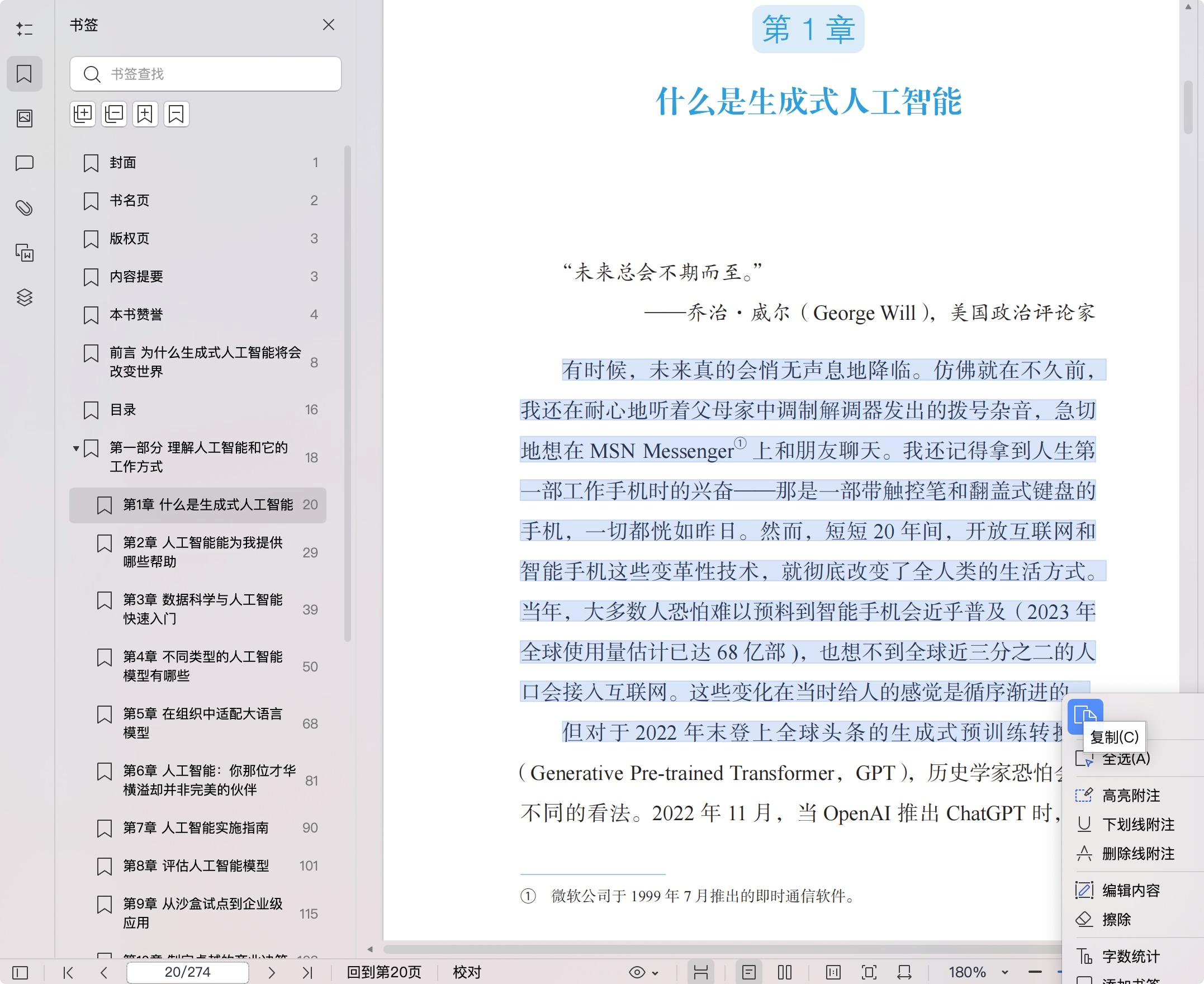Toggle the navigation pane icon in status bar
Image resolution: width=1204 pixels, height=984 pixels.
pos(20,973)
